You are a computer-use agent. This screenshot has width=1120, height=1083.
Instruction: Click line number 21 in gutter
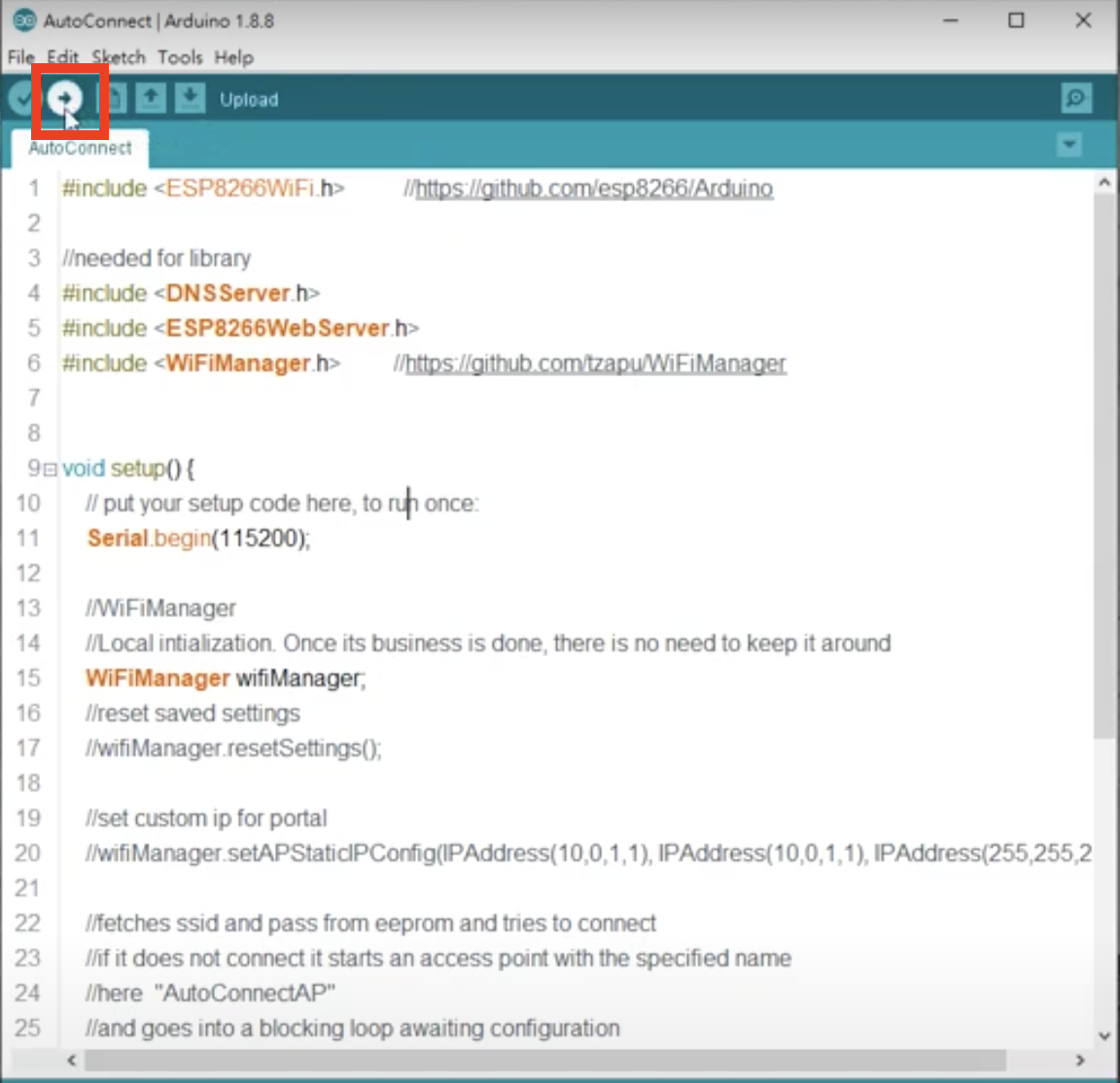point(28,888)
